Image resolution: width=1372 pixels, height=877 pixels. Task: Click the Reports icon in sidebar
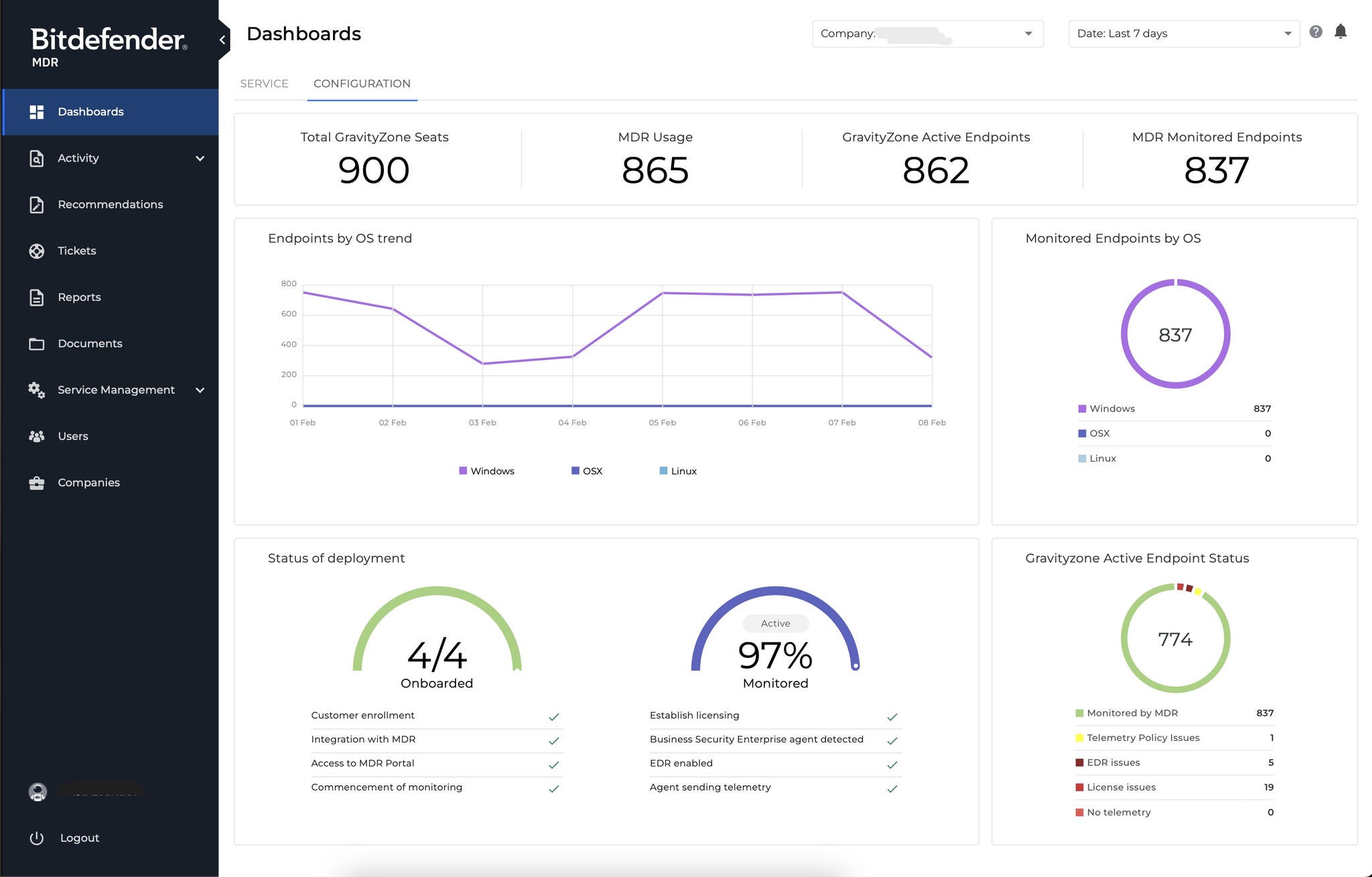point(35,296)
